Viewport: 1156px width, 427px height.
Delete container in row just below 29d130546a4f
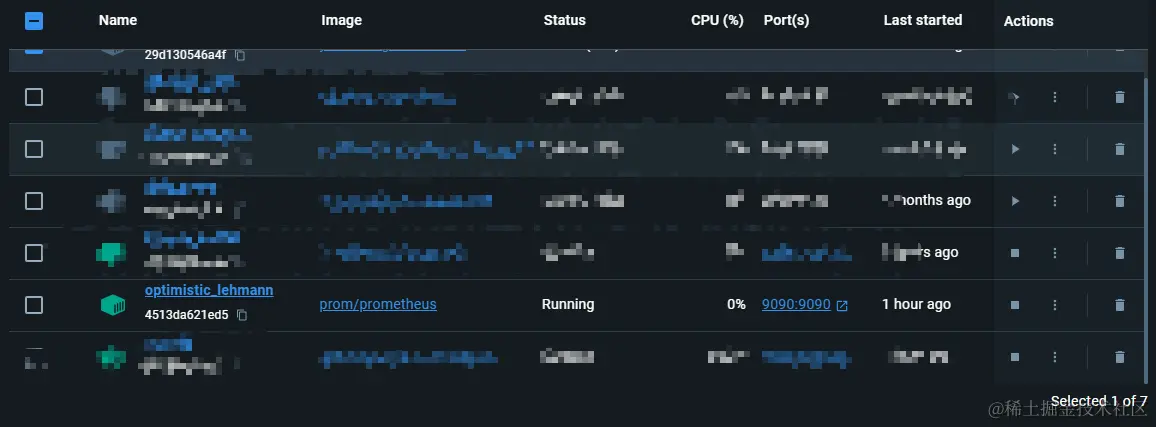coord(1120,97)
